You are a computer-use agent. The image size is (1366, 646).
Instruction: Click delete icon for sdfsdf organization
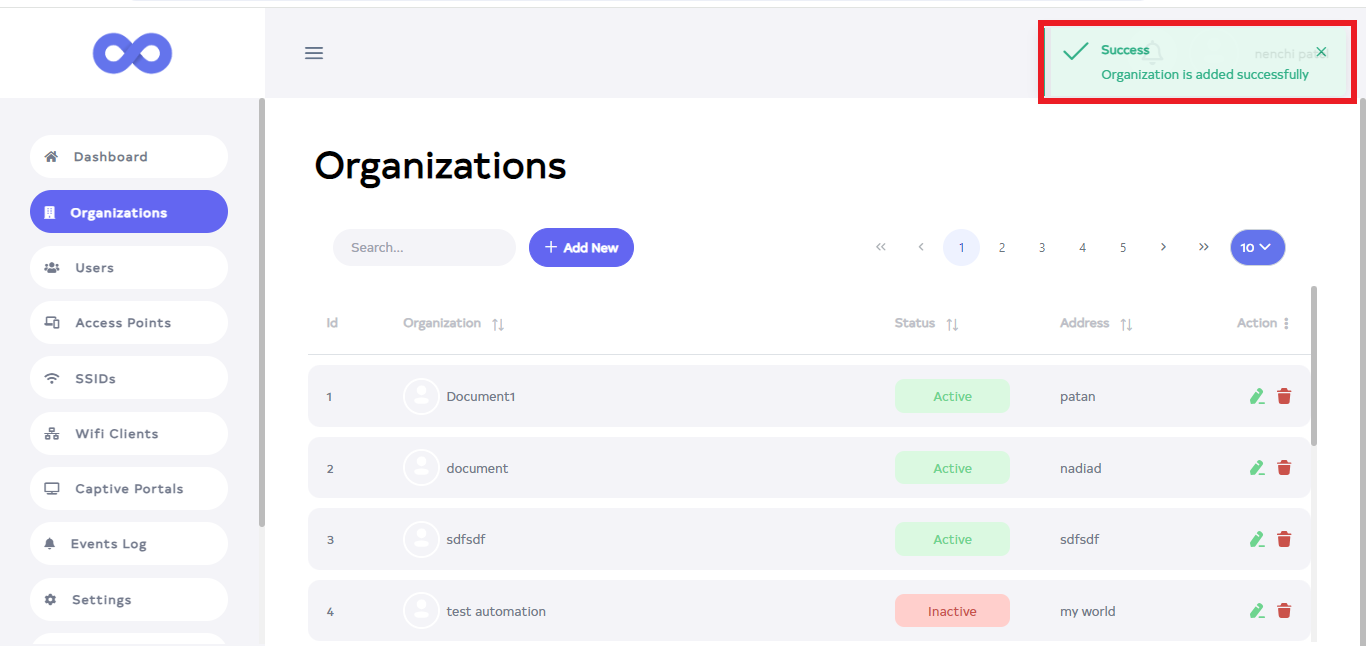(1284, 540)
